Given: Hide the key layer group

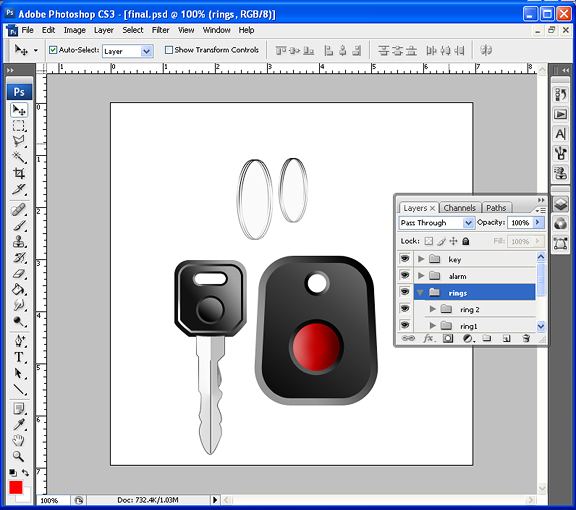Looking at the screenshot, I should click(405, 259).
